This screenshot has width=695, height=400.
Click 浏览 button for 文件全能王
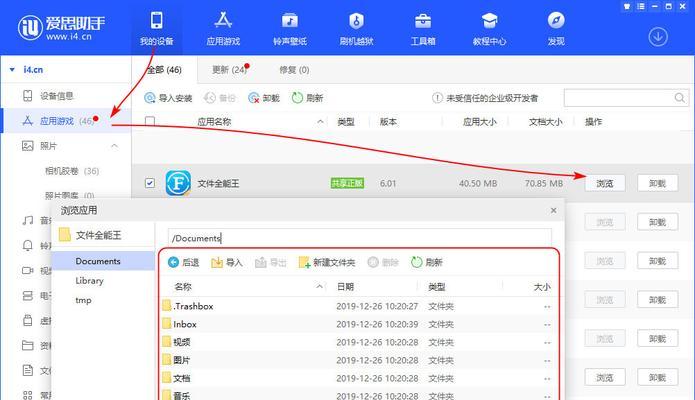pos(605,183)
